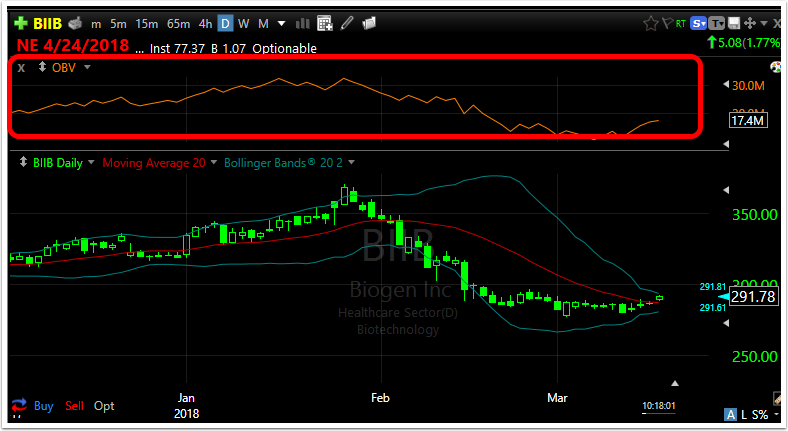Image resolution: width=788 pixels, height=431 pixels.
Task: Click the Optionable label
Action: 284,49
